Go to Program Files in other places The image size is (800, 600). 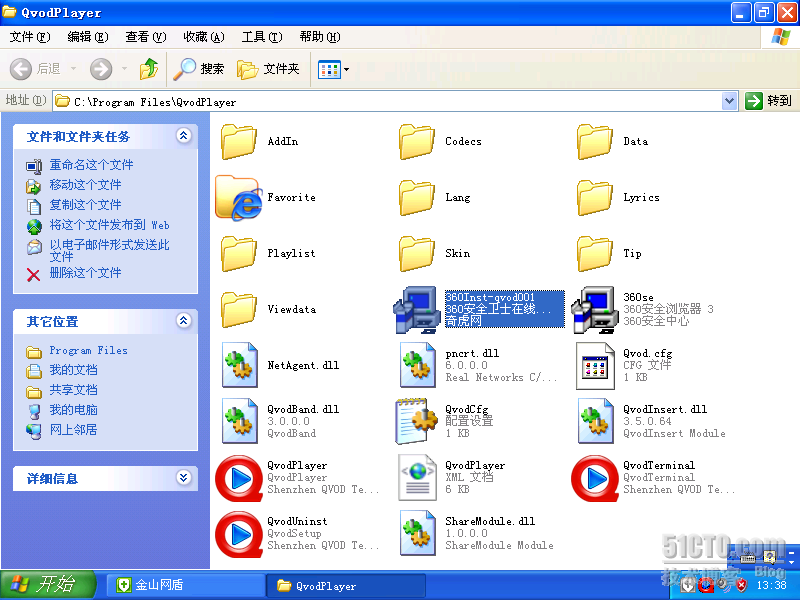(x=88, y=351)
